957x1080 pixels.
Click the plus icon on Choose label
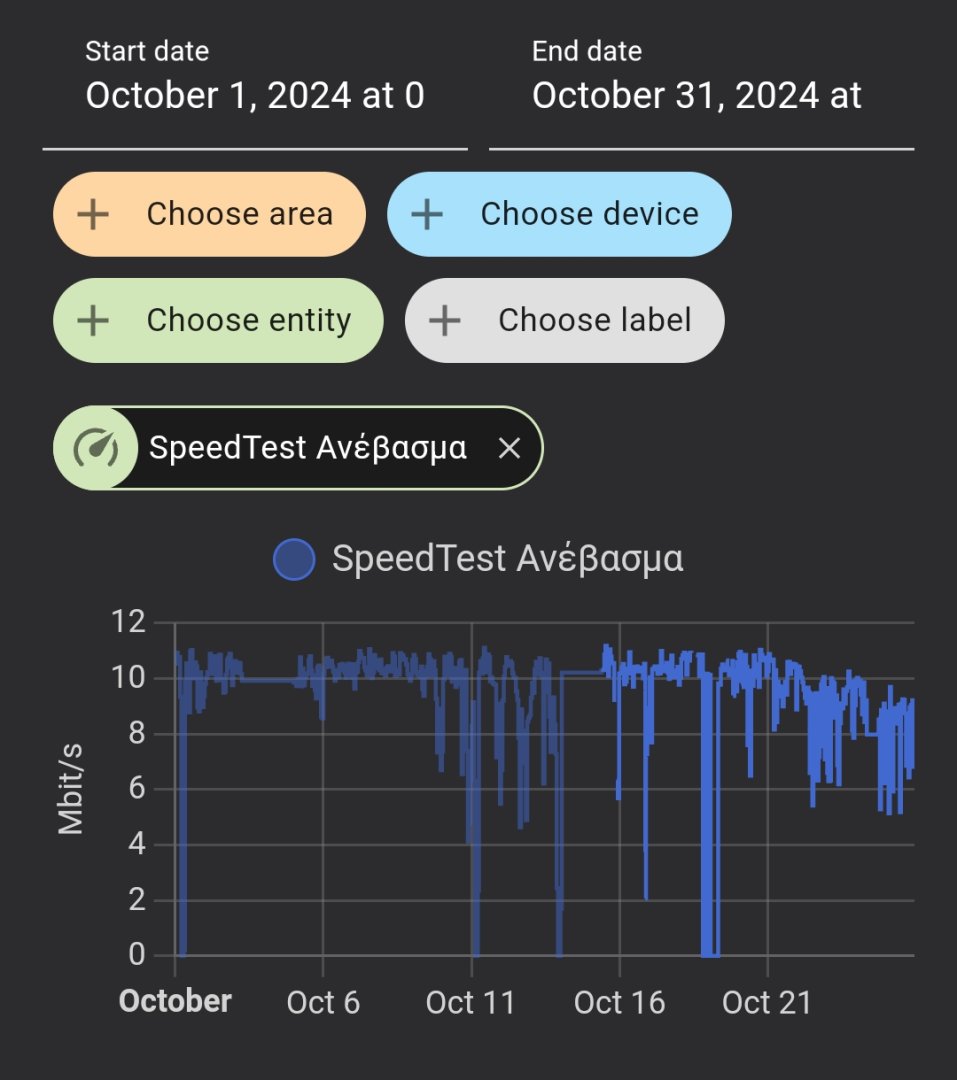(444, 320)
